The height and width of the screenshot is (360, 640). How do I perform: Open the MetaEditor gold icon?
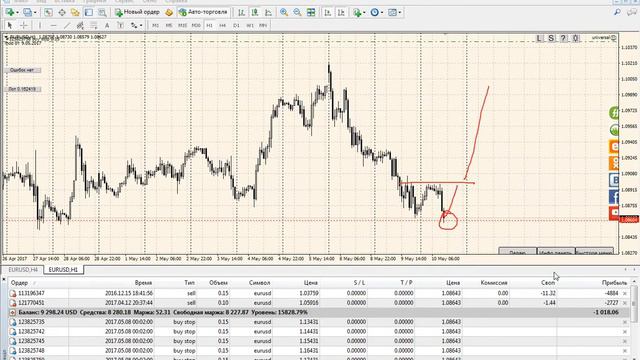pyautogui.click(x=169, y=12)
